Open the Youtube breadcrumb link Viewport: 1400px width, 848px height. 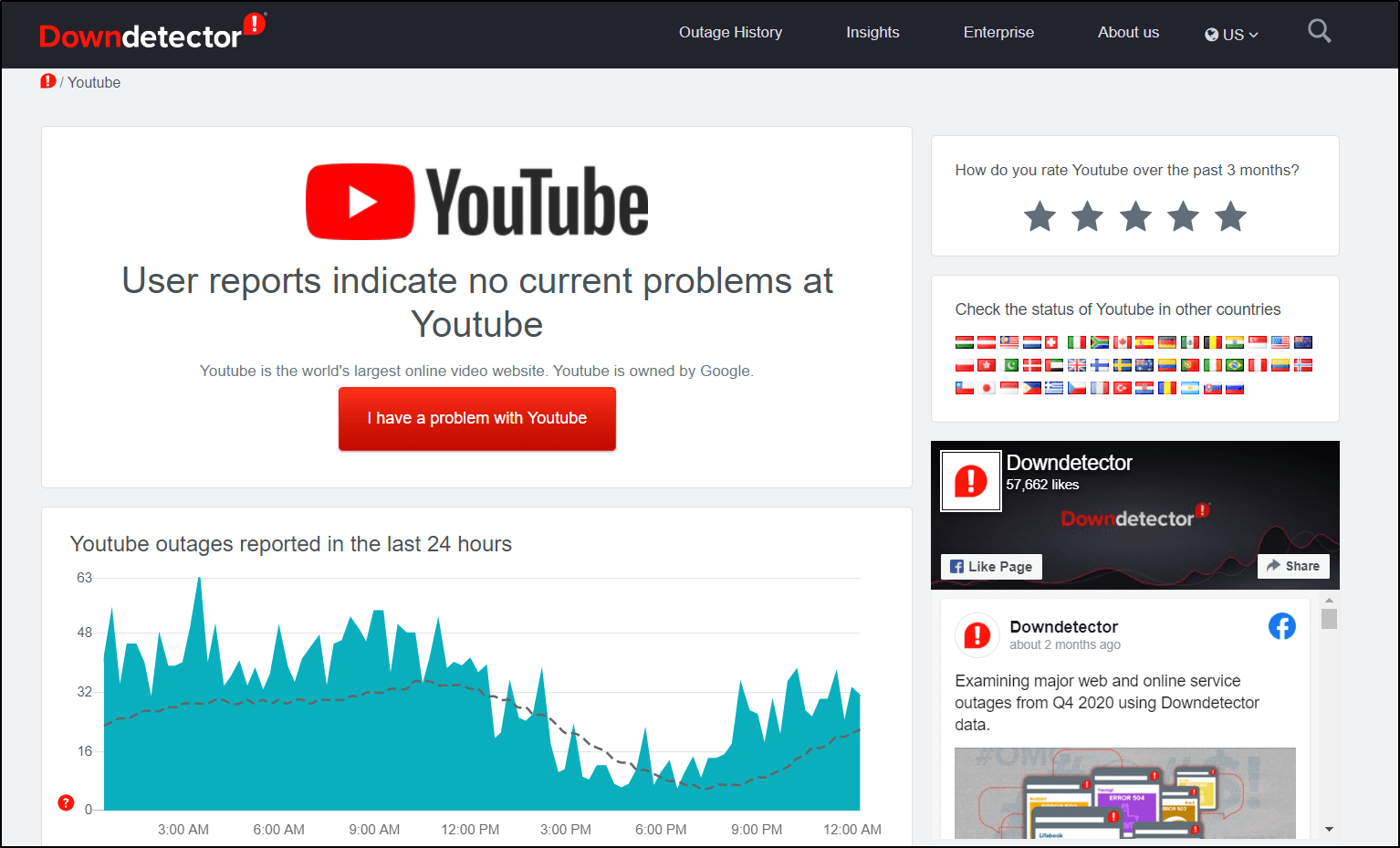(x=94, y=82)
